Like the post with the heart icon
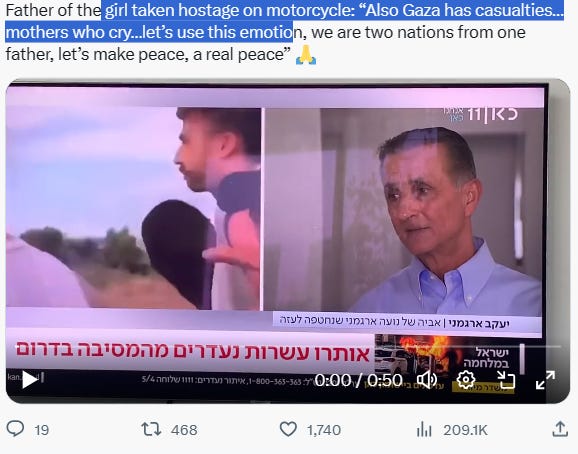The width and height of the screenshot is (578, 454). click(x=288, y=429)
